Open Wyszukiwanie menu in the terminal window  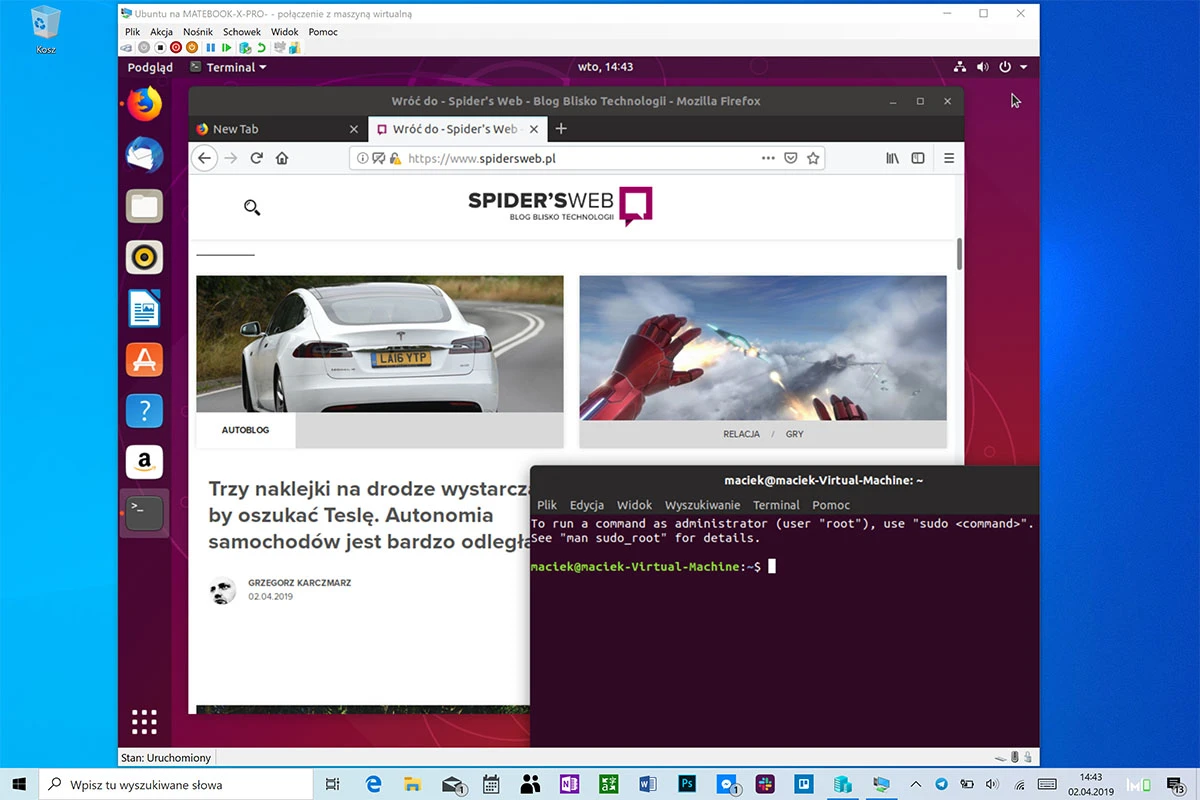702,505
